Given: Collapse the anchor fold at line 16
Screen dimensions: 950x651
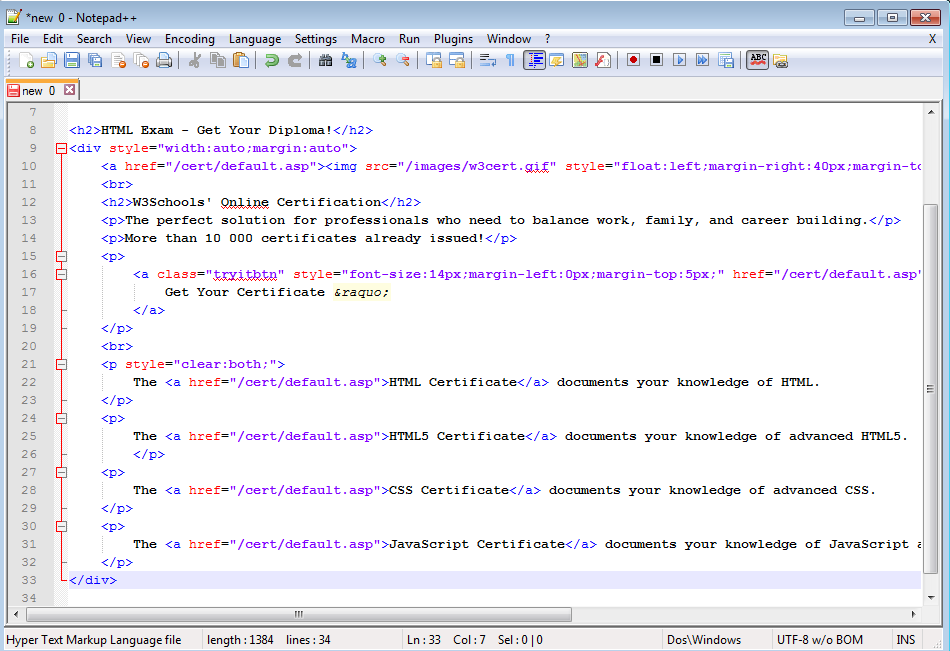Looking at the screenshot, I should (x=61, y=274).
